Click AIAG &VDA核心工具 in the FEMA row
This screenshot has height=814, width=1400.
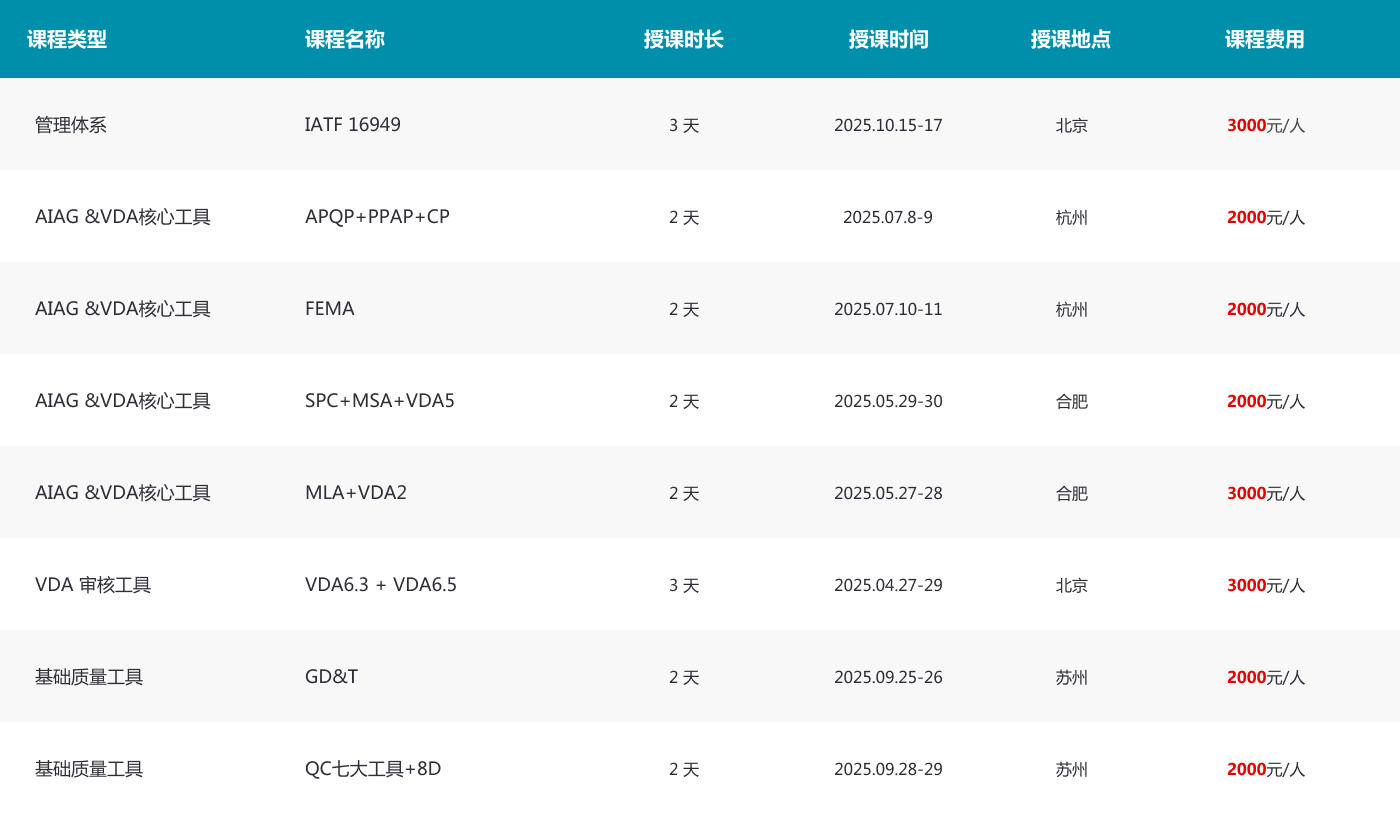[x=123, y=309]
